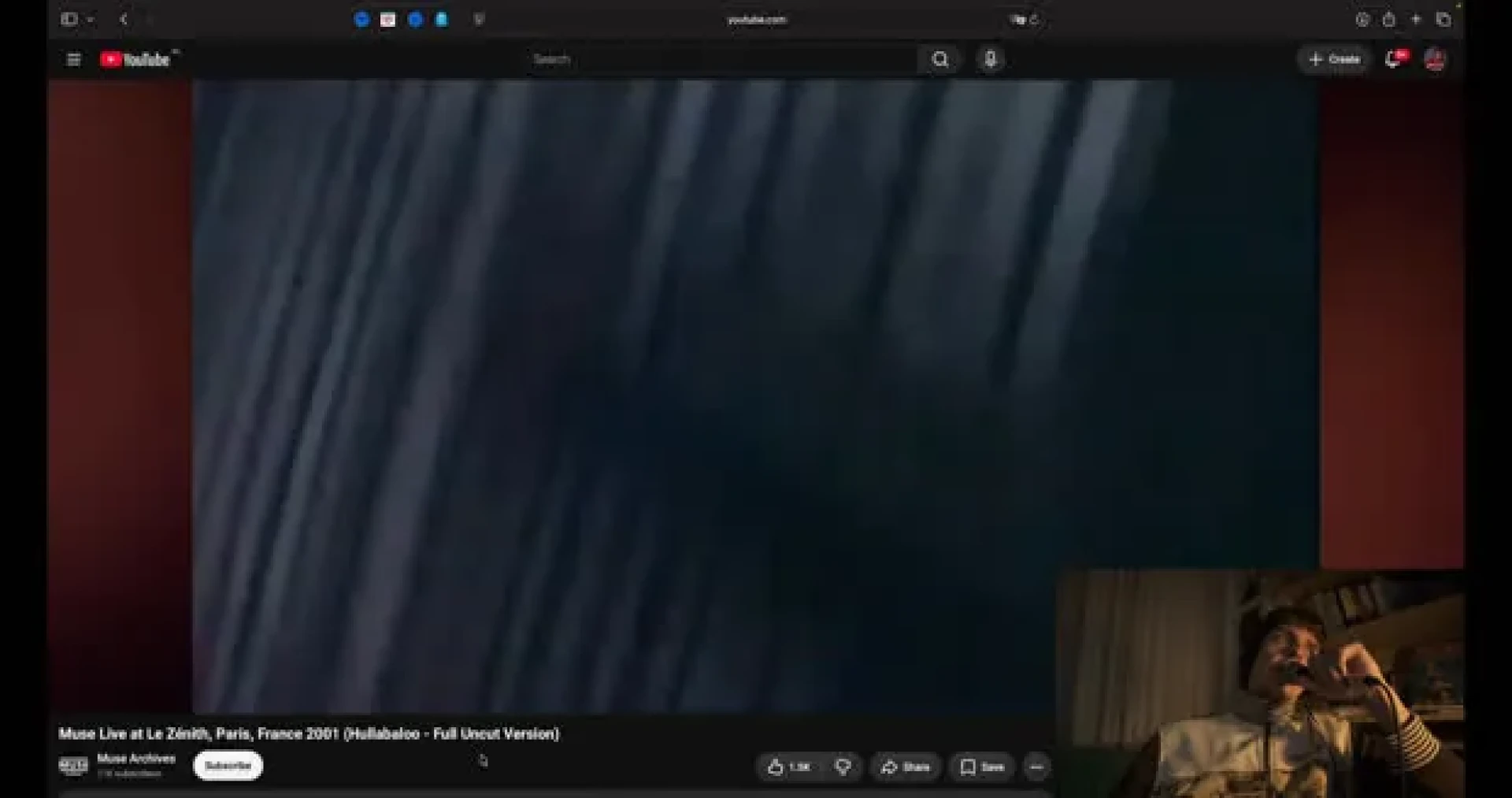This screenshot has height=798, width=1512.
Task: Click the youtube.com address bar
Action: [756, 20]
